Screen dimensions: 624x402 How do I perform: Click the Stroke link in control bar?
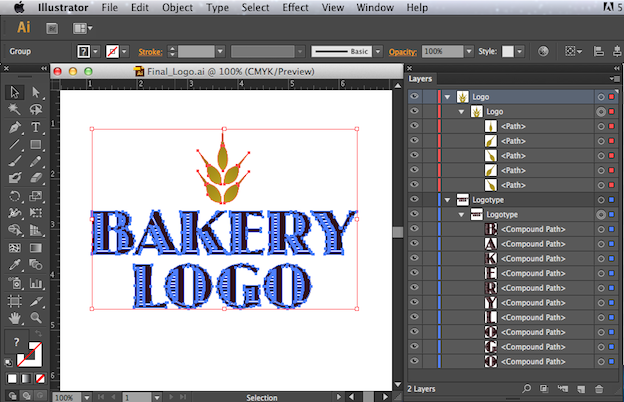click(150, 50)
